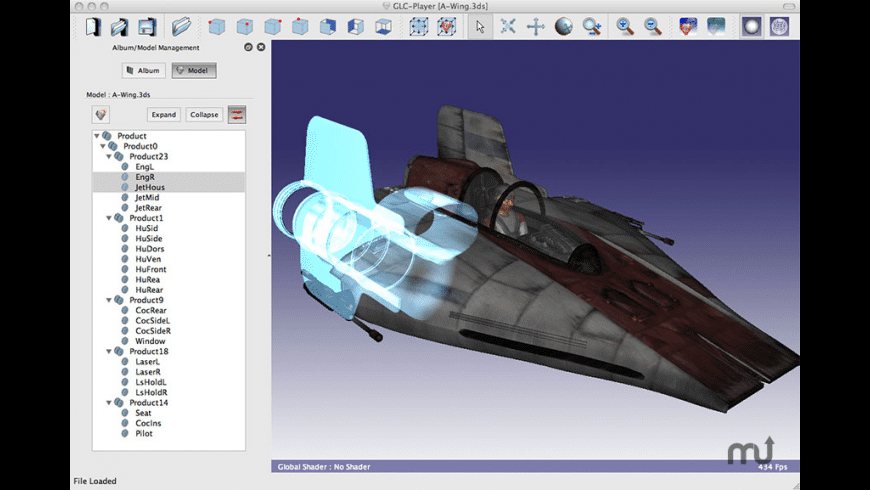This screenshot has height=490, width=870.
Task: Switch to the Model tab
Action: coord(194,70)
